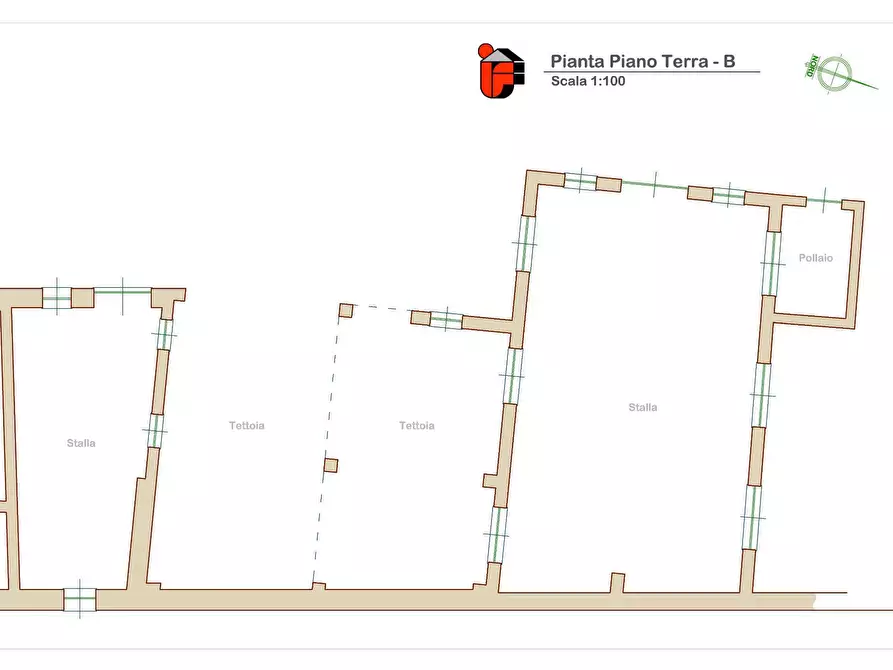Click the square pillar atop the dashed line
Screen dimensions: 893x670
[345, 310]
